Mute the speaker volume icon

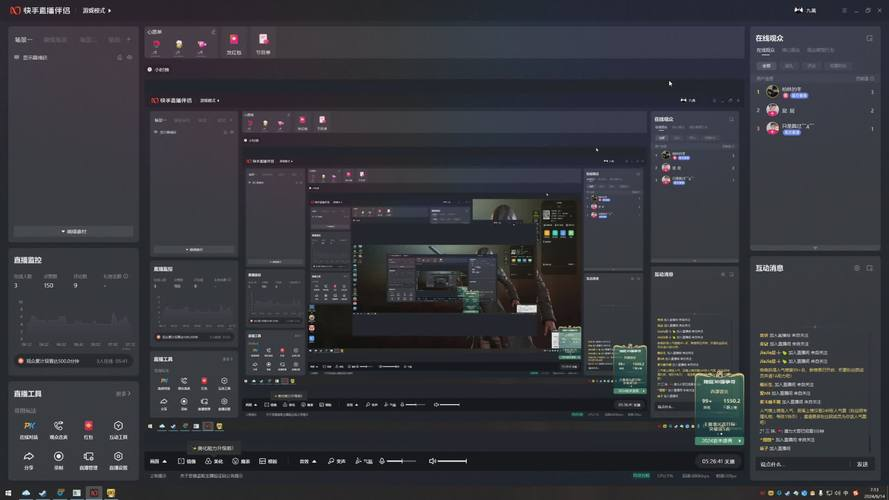click(x=432, y=461)
